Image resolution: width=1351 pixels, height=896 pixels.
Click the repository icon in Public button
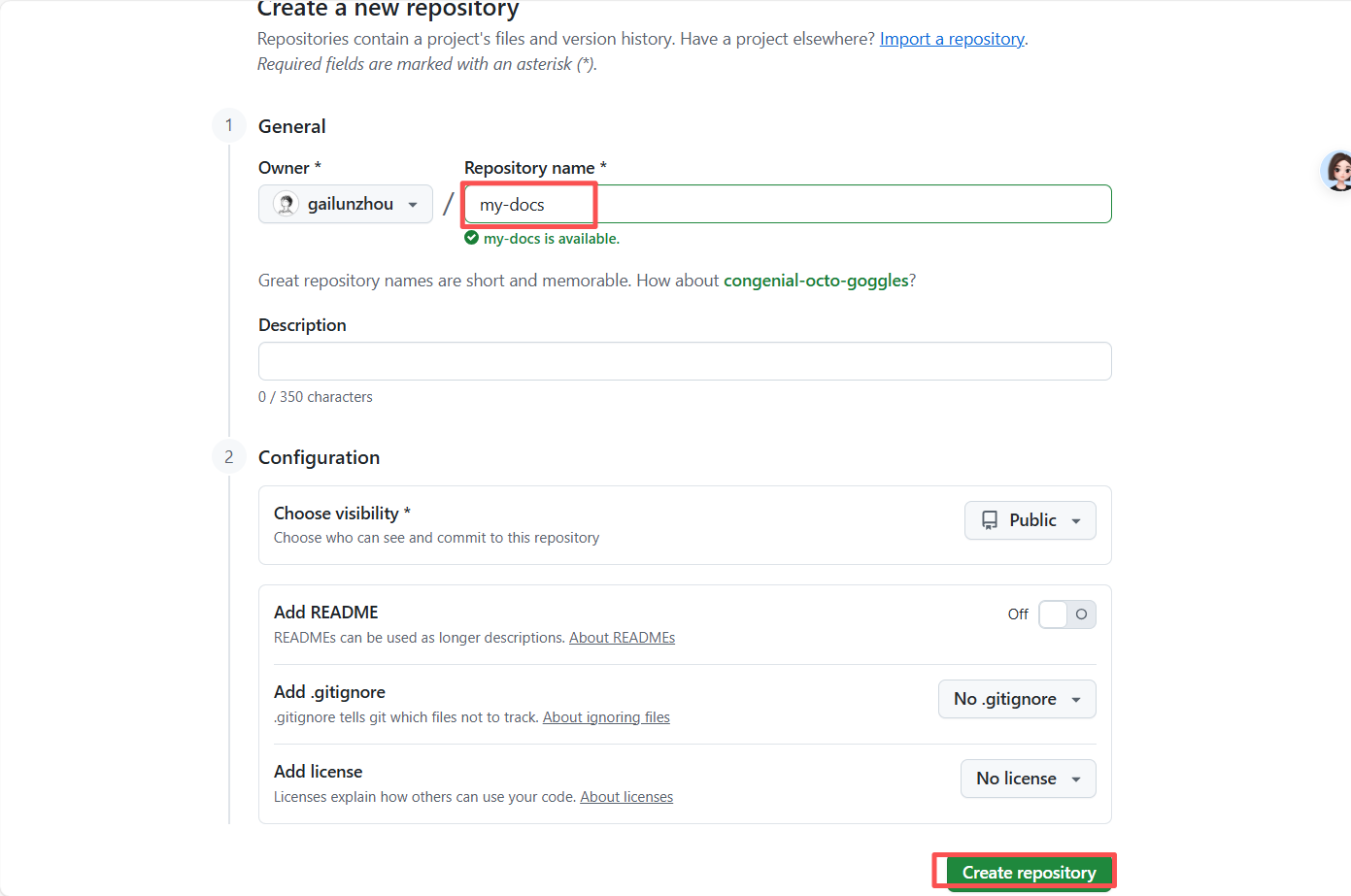pos(990,520)
